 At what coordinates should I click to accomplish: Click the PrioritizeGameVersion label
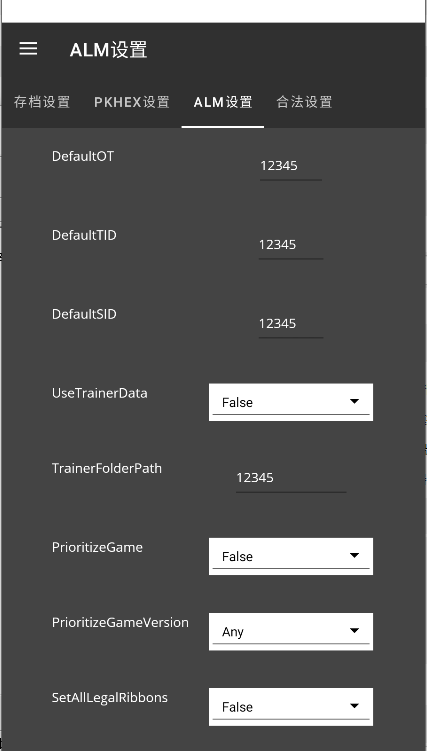tap(120, 623)
